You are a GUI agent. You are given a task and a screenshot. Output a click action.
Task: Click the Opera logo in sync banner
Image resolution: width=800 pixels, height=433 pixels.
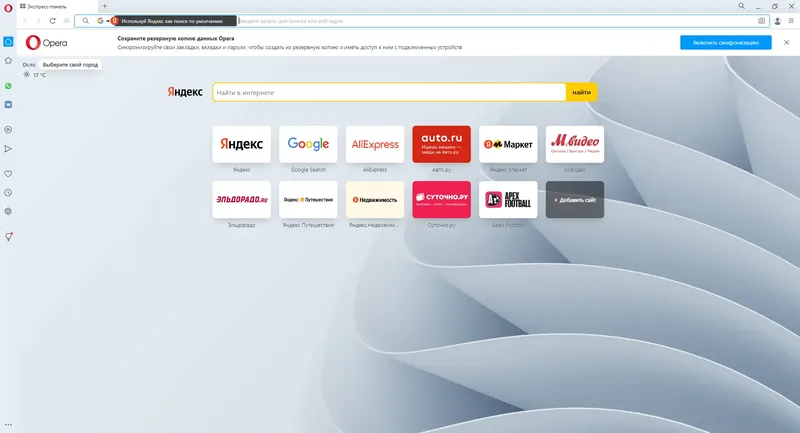pos(46,43)
